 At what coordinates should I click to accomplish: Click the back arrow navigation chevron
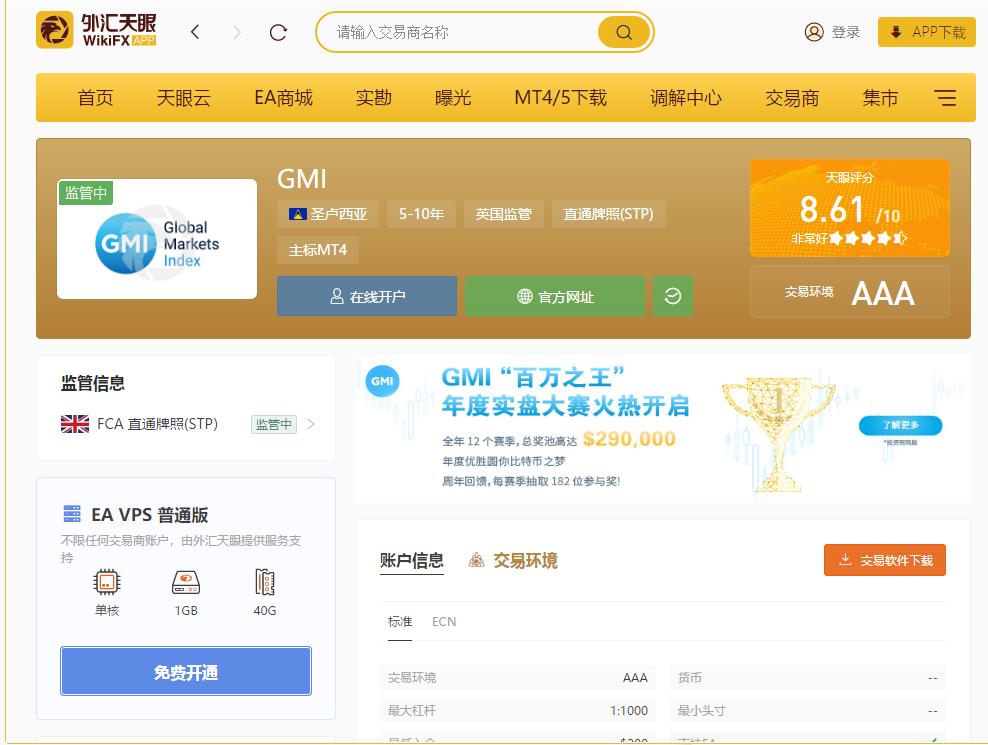coord(196,31)
